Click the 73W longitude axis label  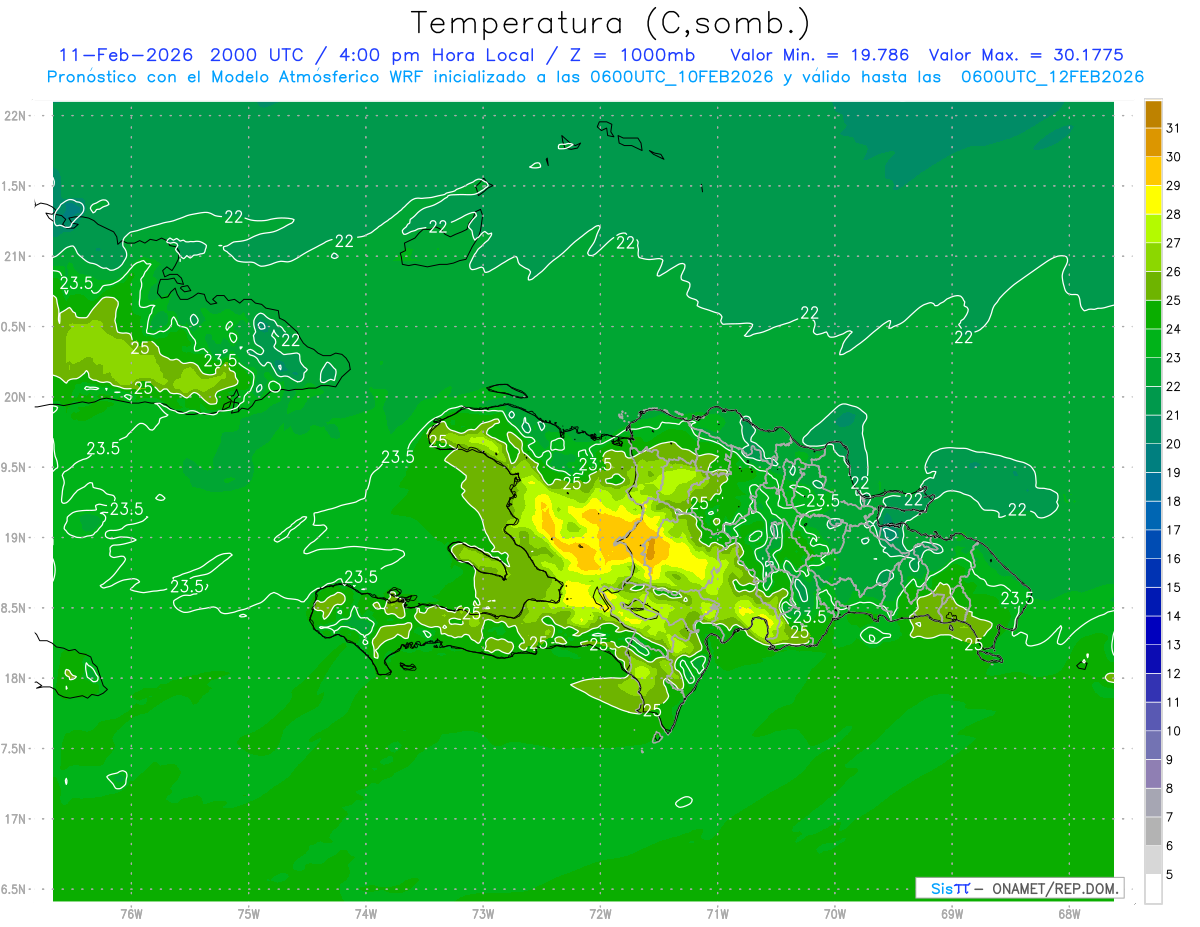[483, 914]
